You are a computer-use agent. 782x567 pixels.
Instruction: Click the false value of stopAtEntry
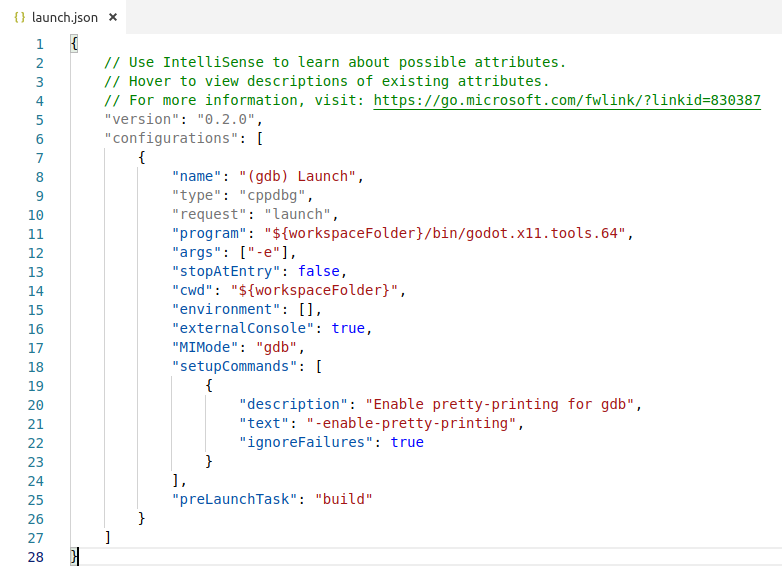pyautogui.click(x=319, y=271)
